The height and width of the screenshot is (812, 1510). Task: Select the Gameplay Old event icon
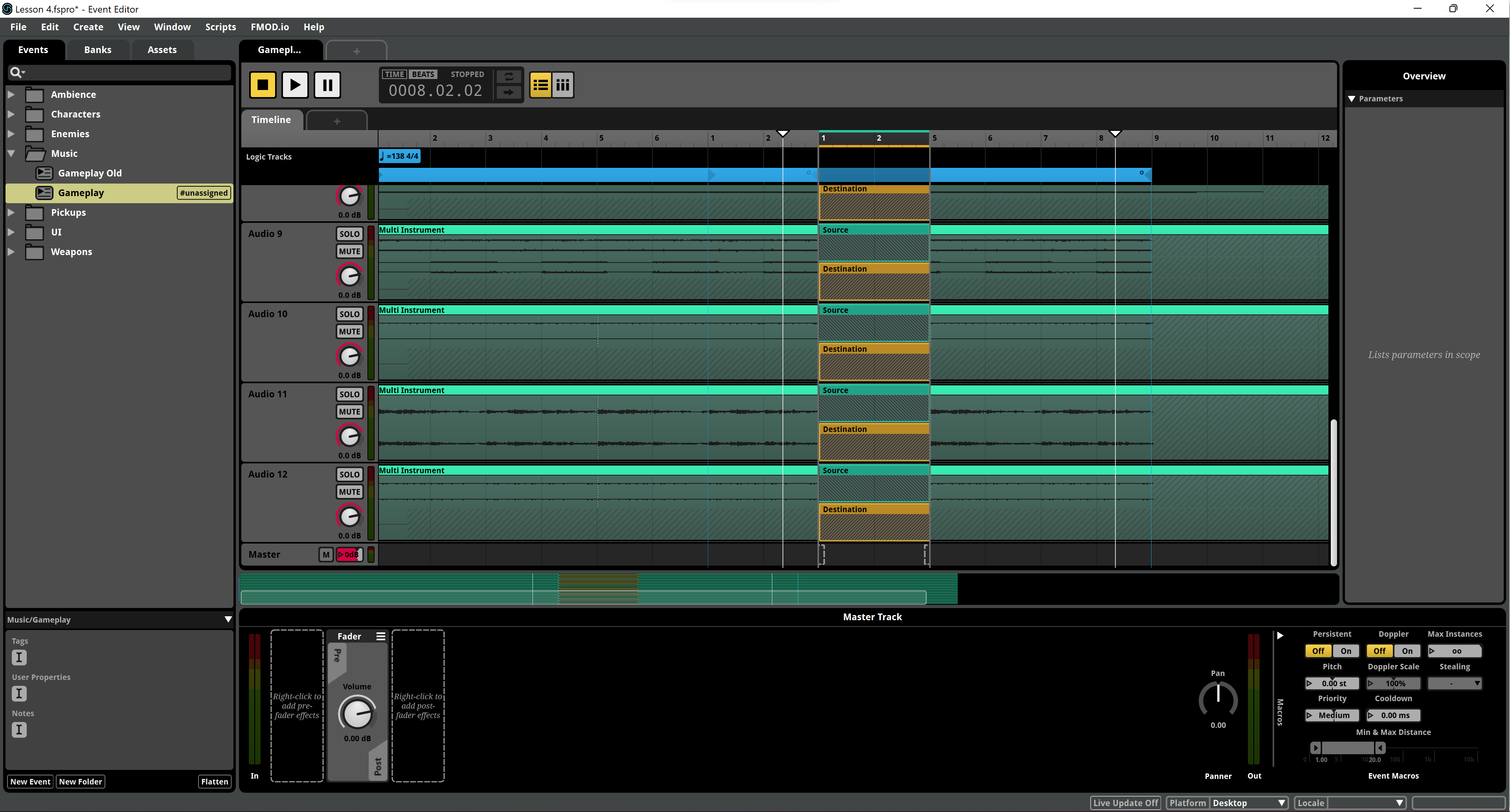(44, 173)
